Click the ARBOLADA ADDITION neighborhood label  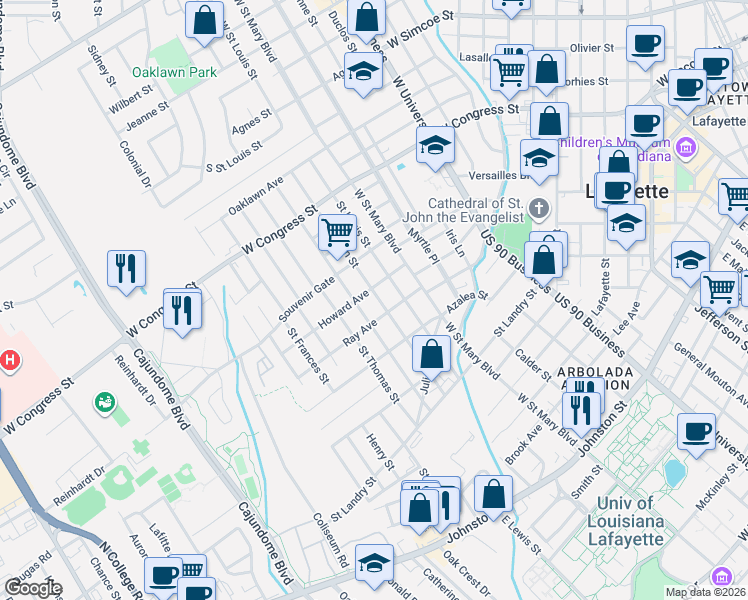(595, 378)
